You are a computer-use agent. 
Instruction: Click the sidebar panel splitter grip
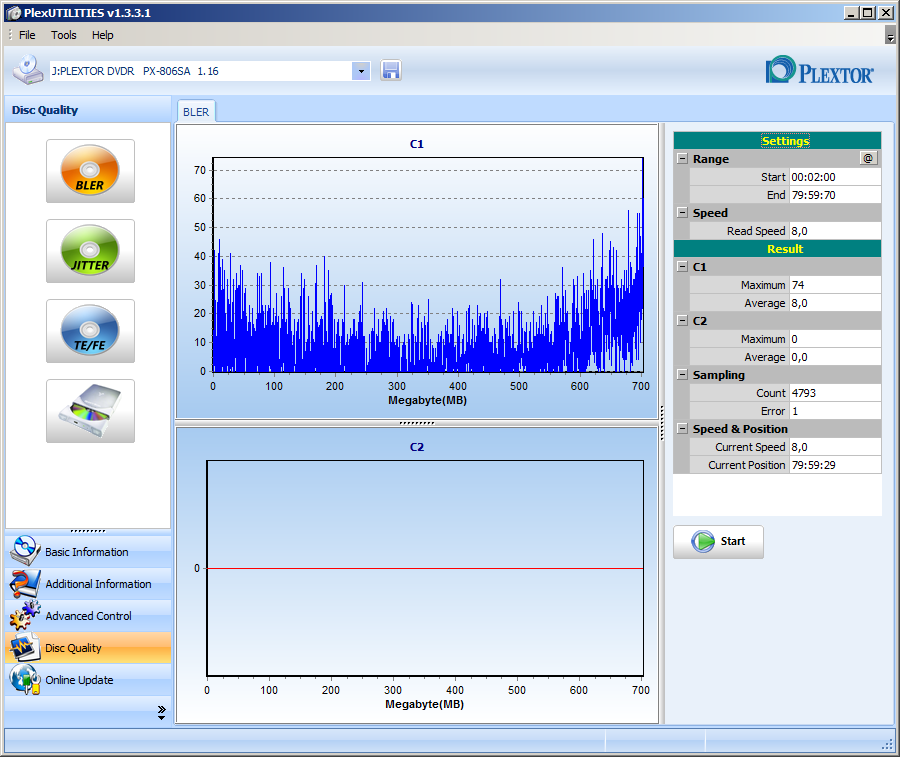(x=88, y=531)
